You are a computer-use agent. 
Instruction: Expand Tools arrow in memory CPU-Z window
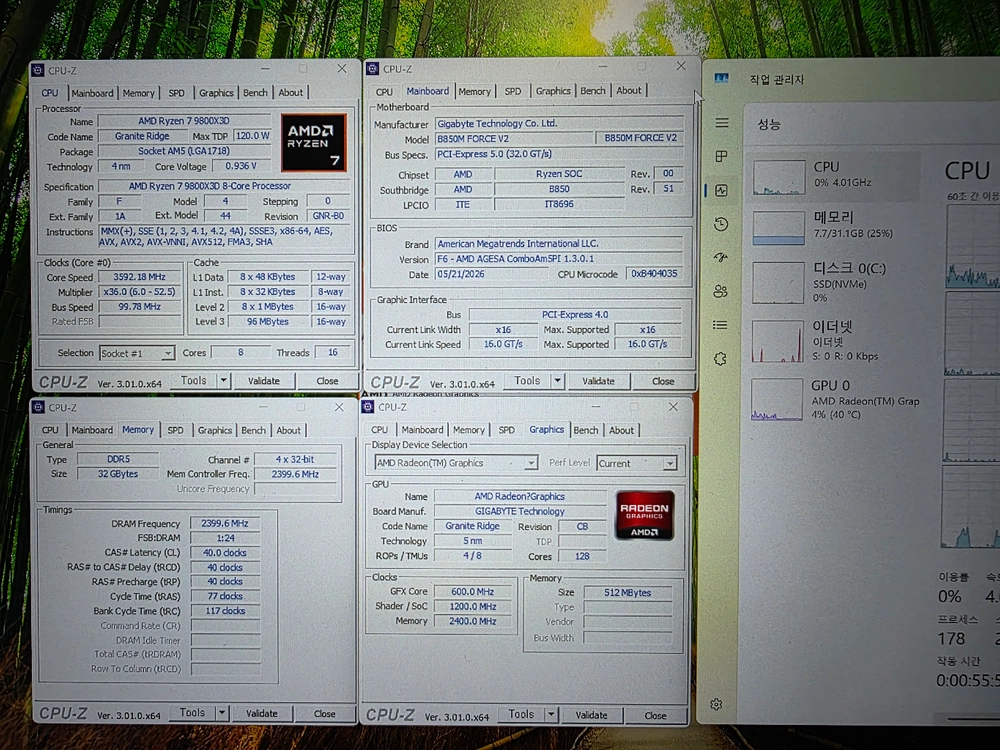[x=222, y=713]
